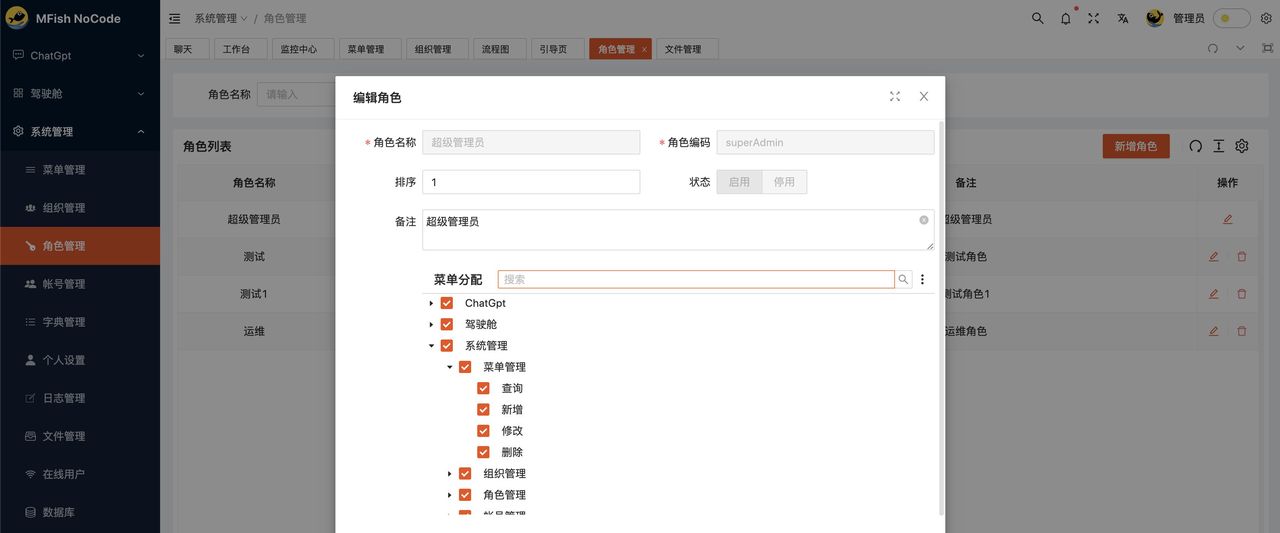Open table column settings gear
The image size is (1280, 533).
point(1242,146)
